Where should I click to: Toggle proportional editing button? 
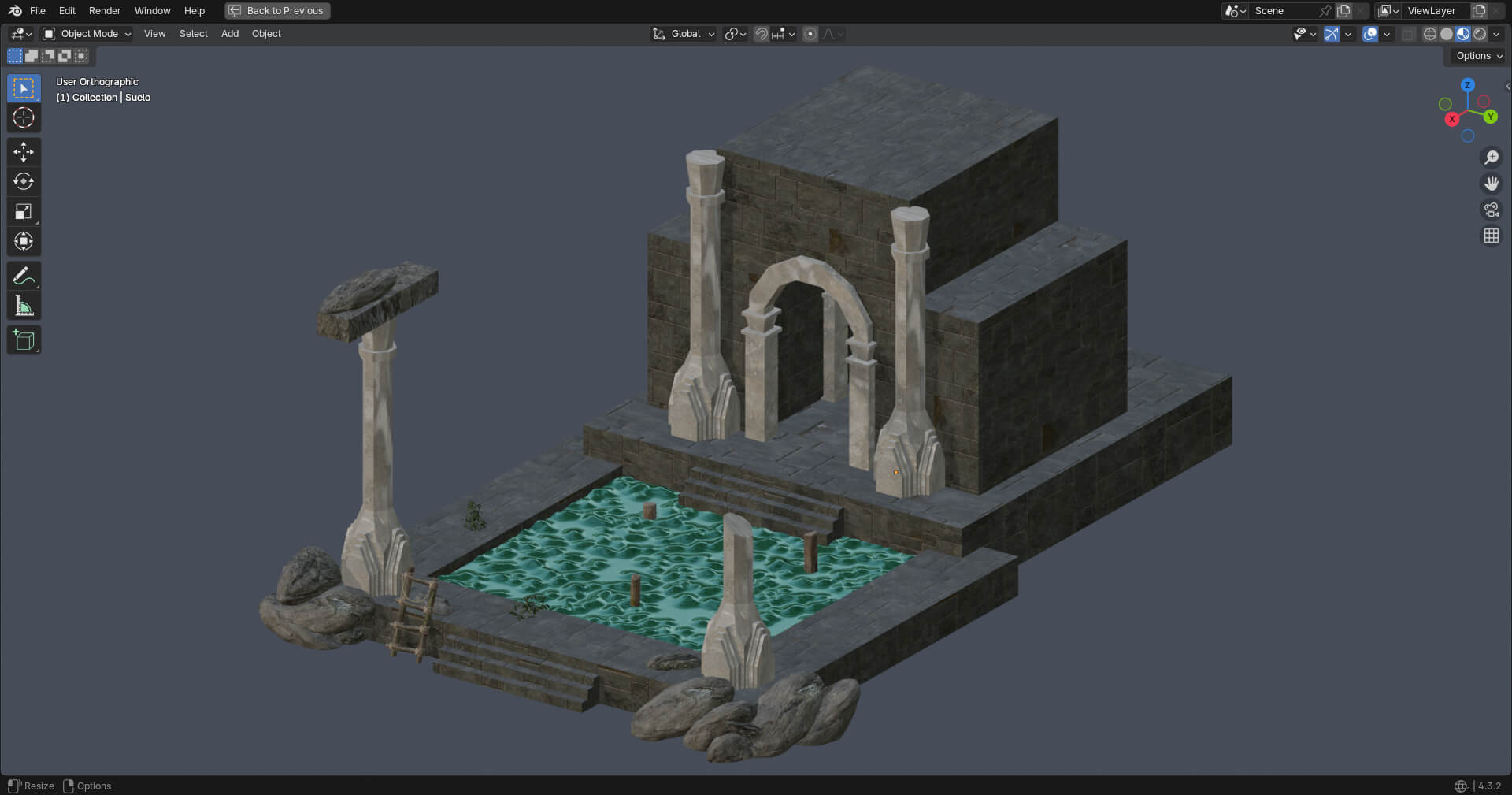tap(810, 34)
